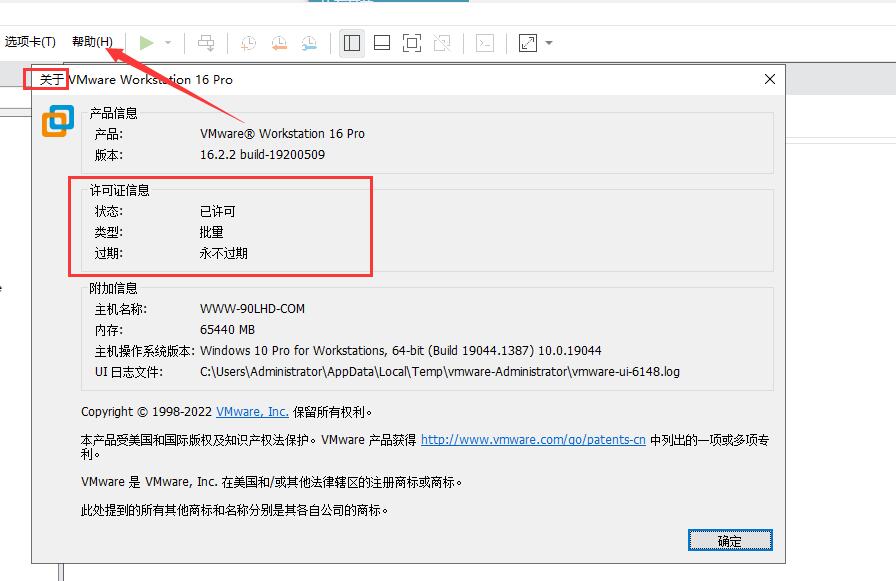The width and height of the screenshot is (896, 581).
Task: Take a snapshot of this virtual machine
Action: coord(249,43)
